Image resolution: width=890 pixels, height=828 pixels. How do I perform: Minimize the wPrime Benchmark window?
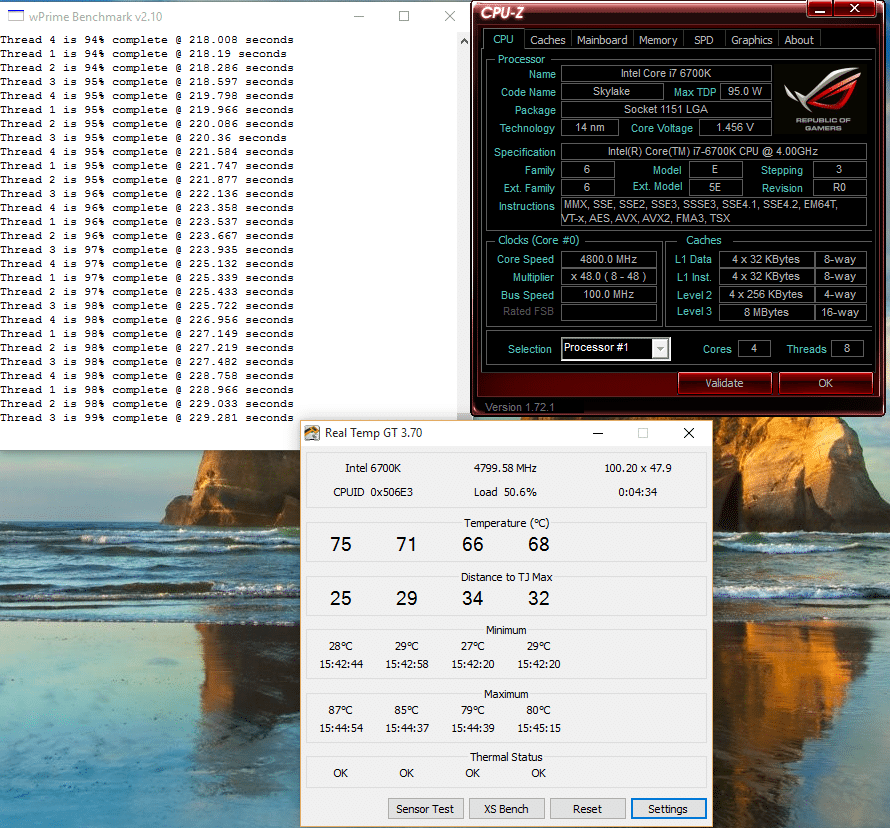pos(359,16)
